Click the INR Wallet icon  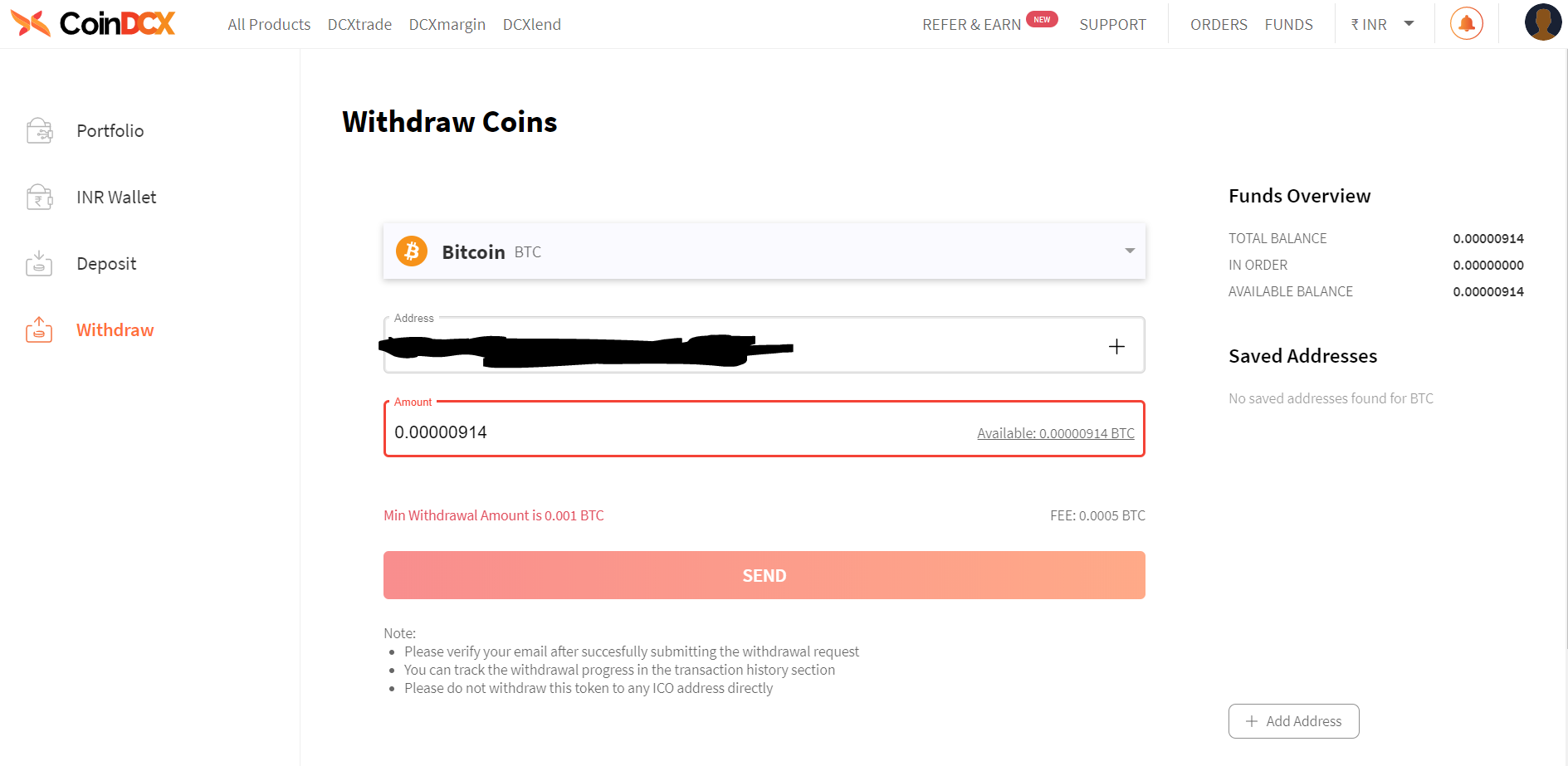[x=39, y=198]
